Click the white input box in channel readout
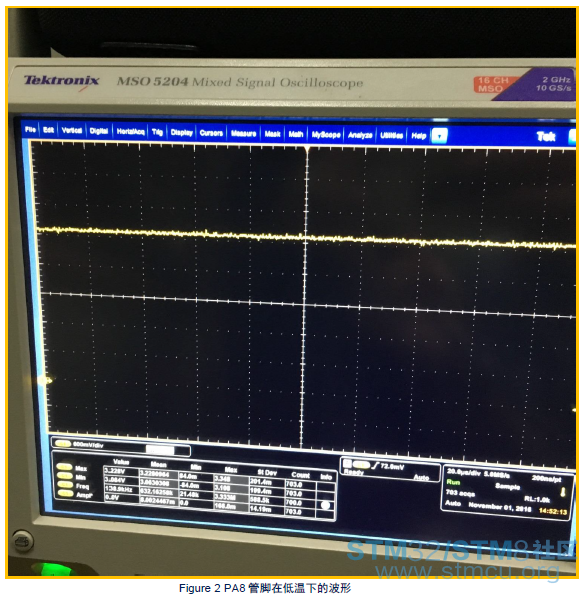The image size is (584, 596). click(160, 450)
